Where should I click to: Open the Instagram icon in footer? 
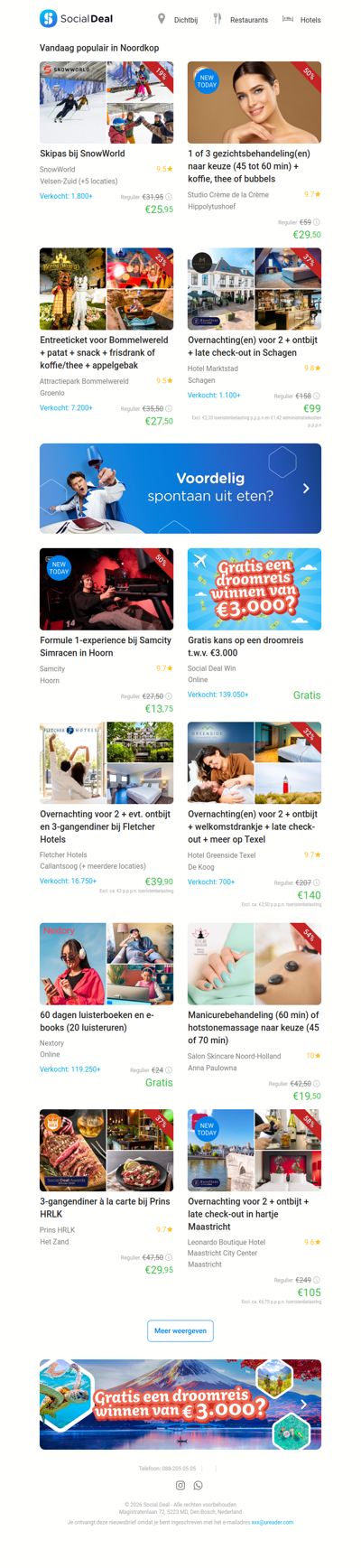click(180, 1485)
